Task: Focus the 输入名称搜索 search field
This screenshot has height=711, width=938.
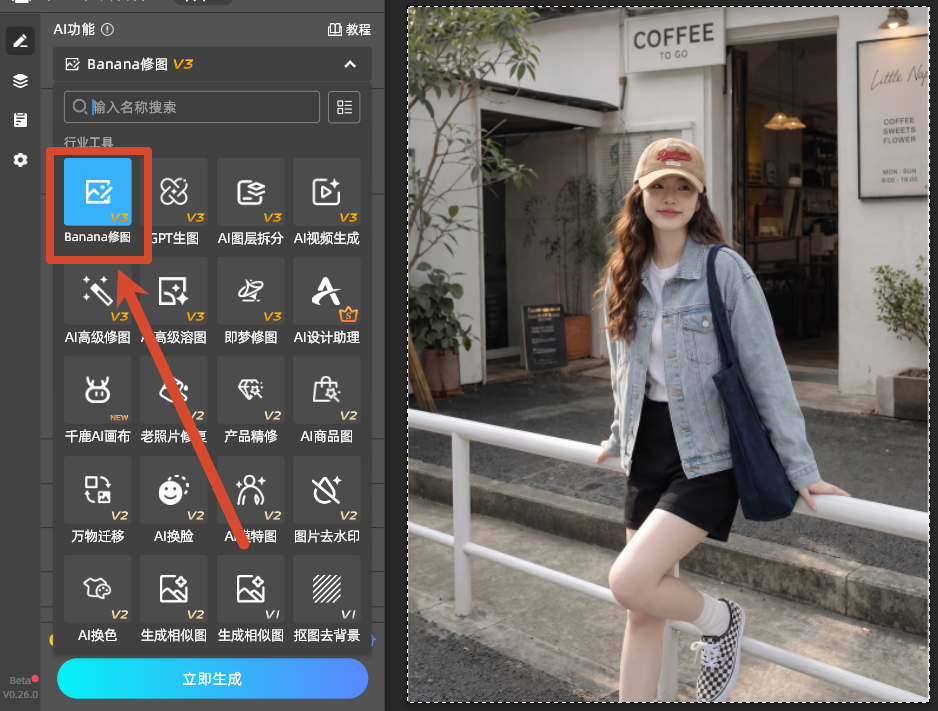Action: pyautogui.click(x=192, y=107)
